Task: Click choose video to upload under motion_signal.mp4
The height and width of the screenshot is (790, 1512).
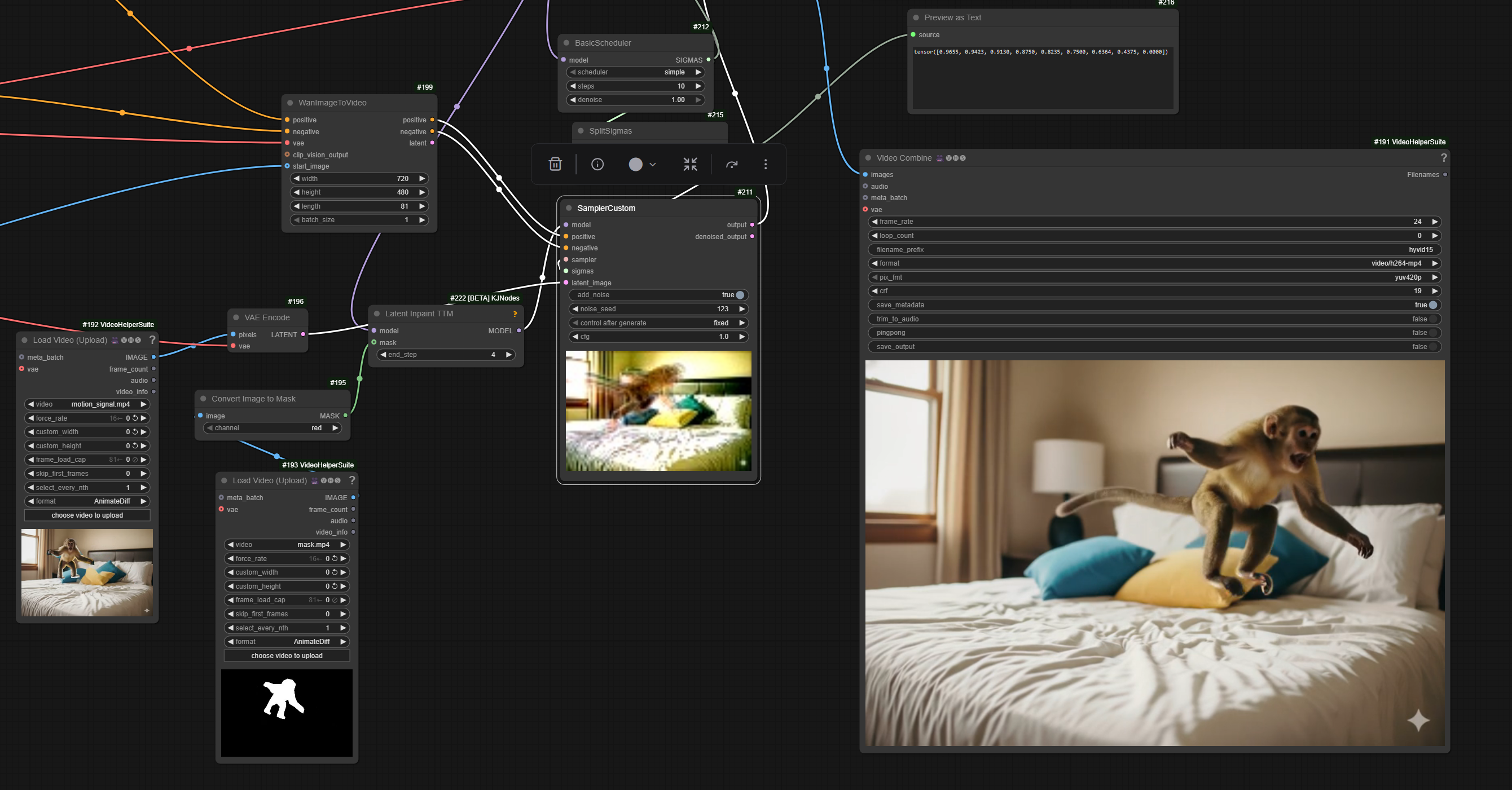Action: pos(87,515)
